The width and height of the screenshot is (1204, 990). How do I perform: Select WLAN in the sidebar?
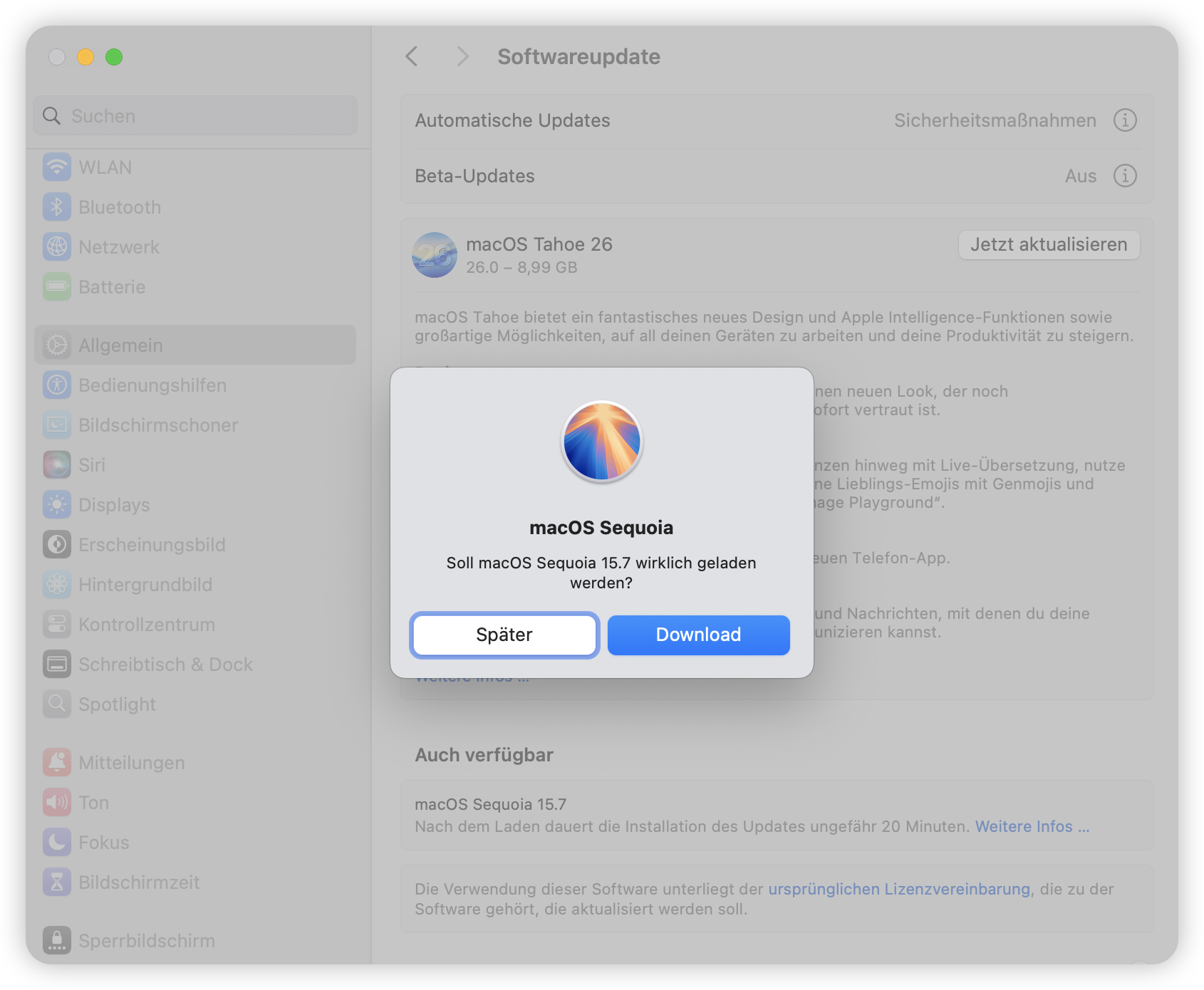coord(195,167)
